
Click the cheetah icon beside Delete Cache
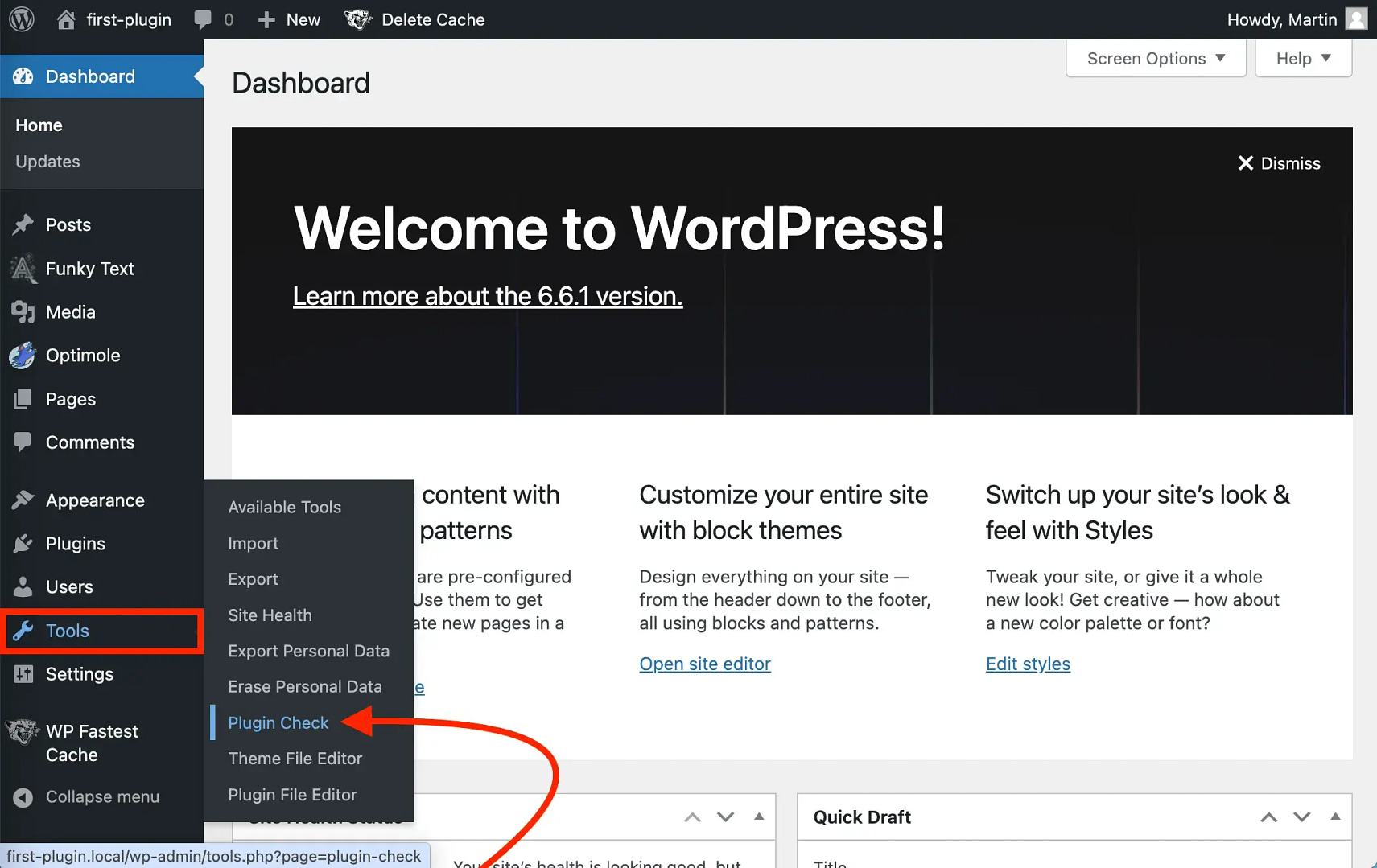click(358, 19)
